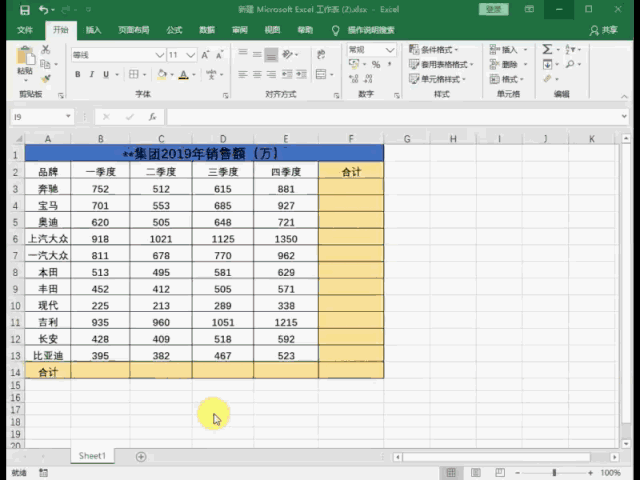Viewport: 640px width, 480px height.
Task: Toggle bottom vertical alignment
Action: pos(271,55)
